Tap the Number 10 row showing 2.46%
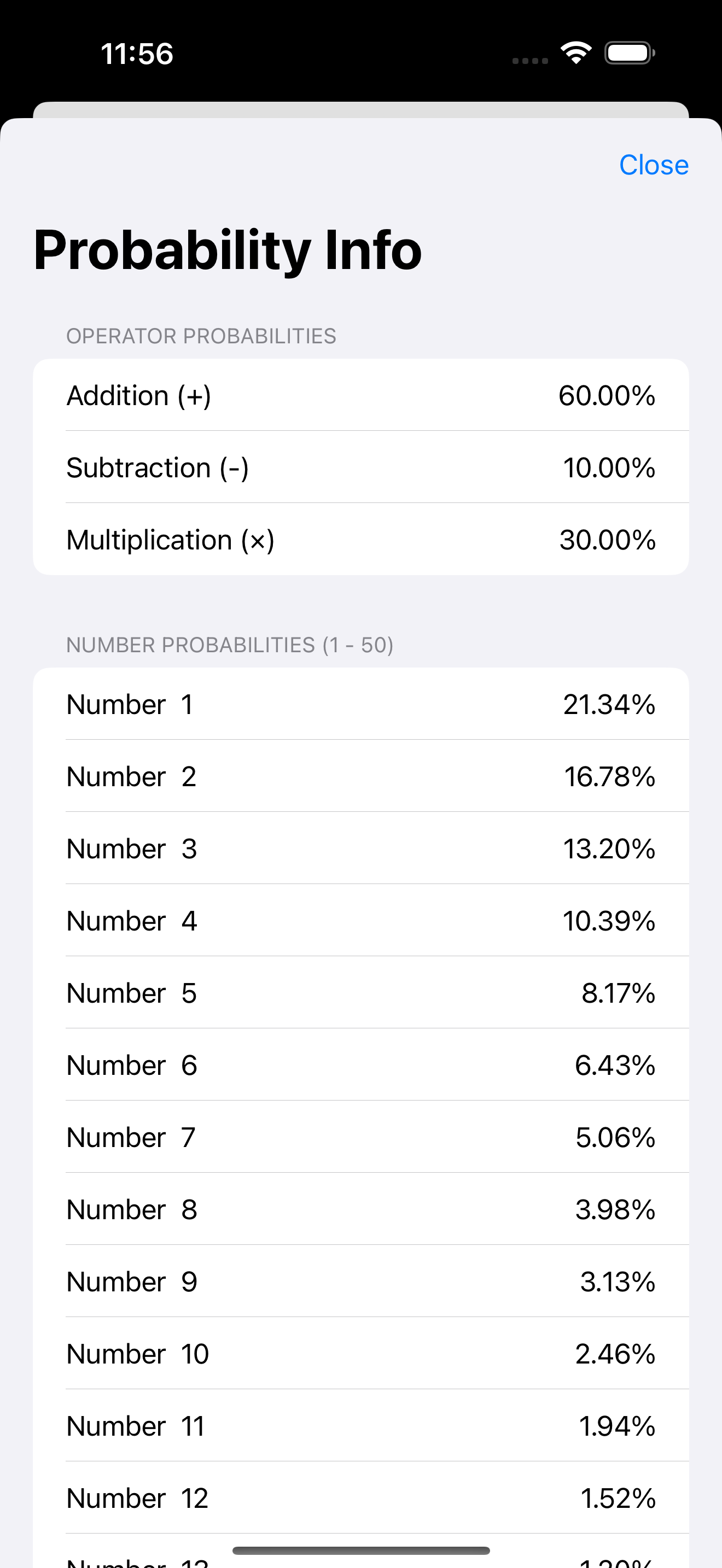 pos(361,1354)
